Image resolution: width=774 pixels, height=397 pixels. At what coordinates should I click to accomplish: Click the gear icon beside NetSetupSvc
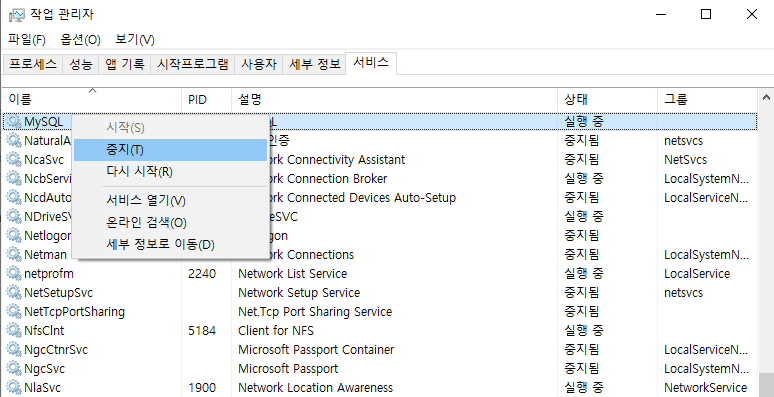(x=14, y=292)
